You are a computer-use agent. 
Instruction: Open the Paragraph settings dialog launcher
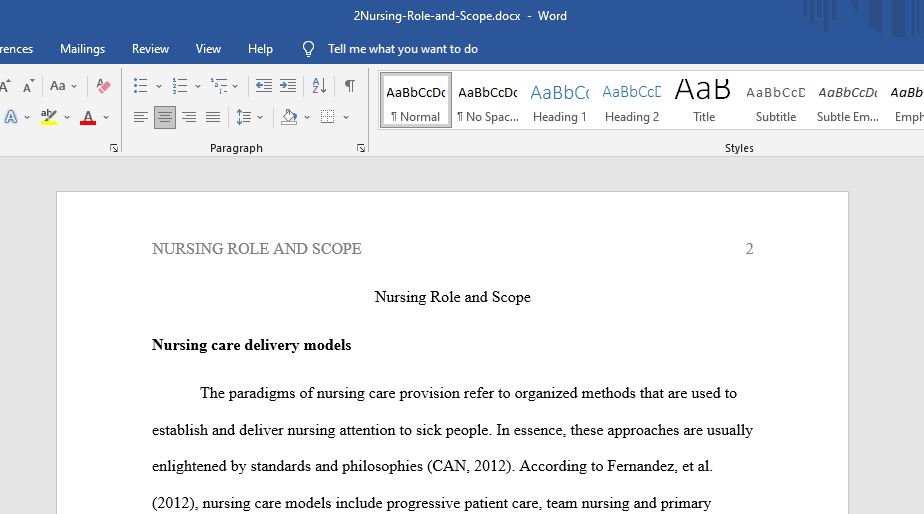click(x=361, y=149)
